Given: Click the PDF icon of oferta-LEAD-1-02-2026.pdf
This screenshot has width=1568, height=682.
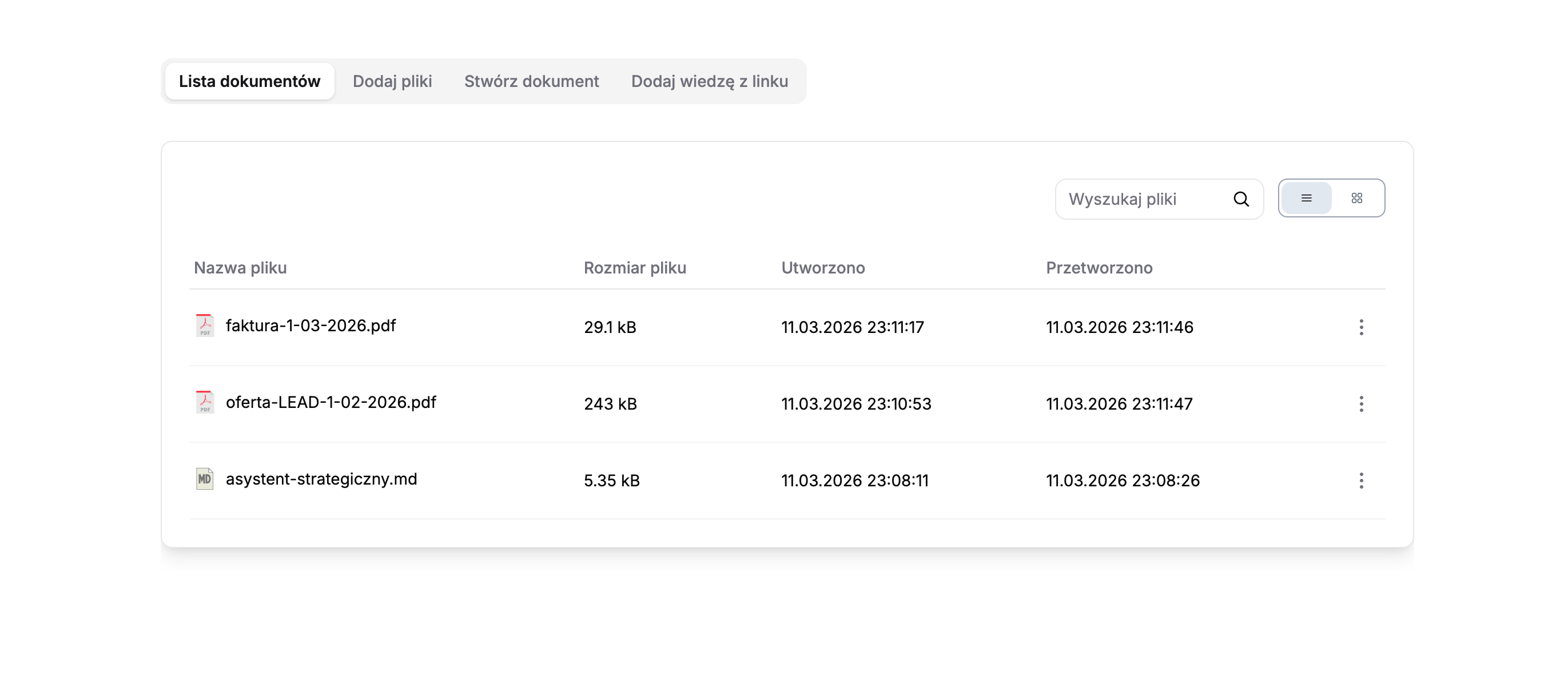Looking at the screenshot, I should [205, 402].
